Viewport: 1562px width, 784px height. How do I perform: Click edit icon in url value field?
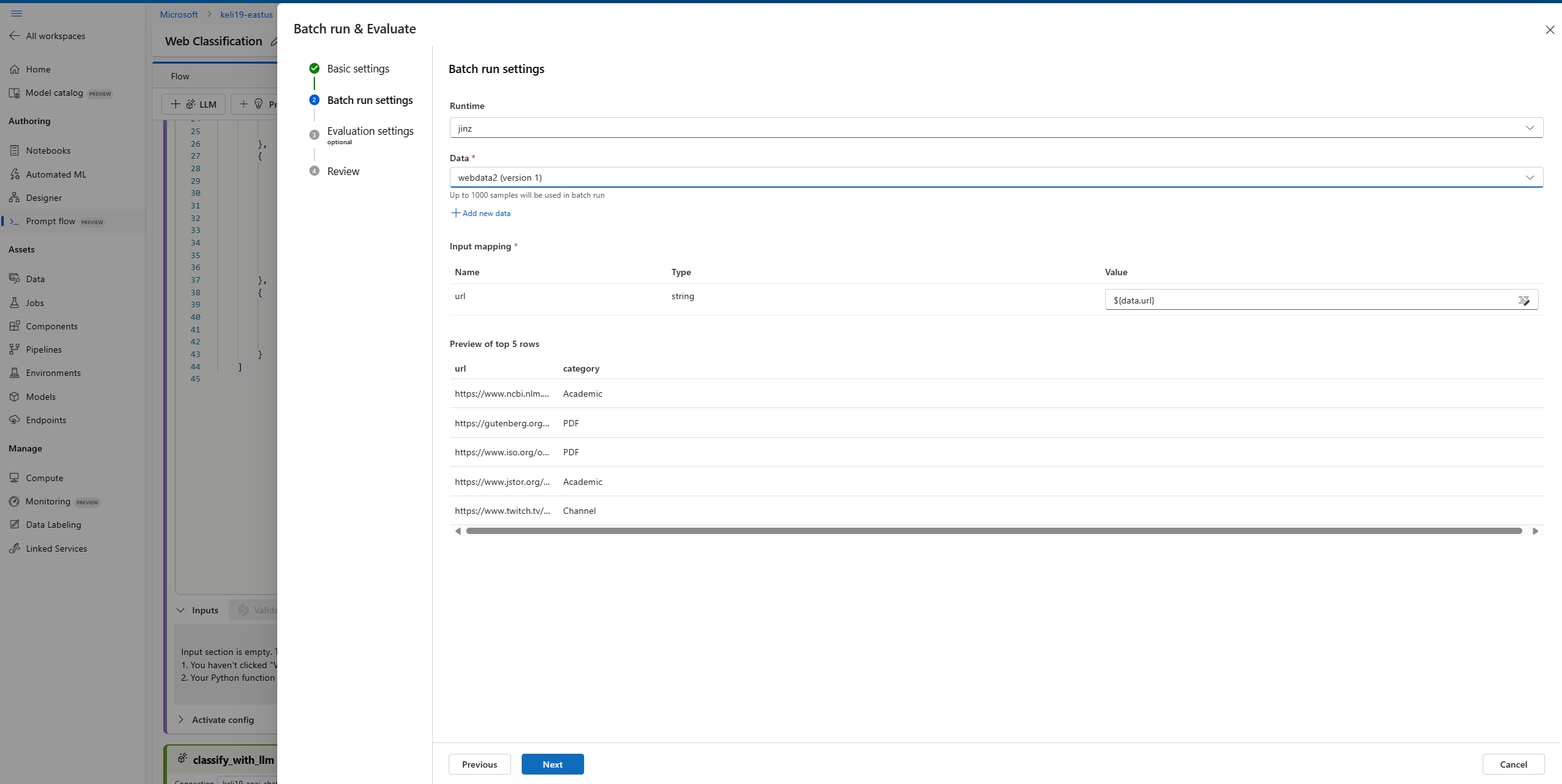1524,300
